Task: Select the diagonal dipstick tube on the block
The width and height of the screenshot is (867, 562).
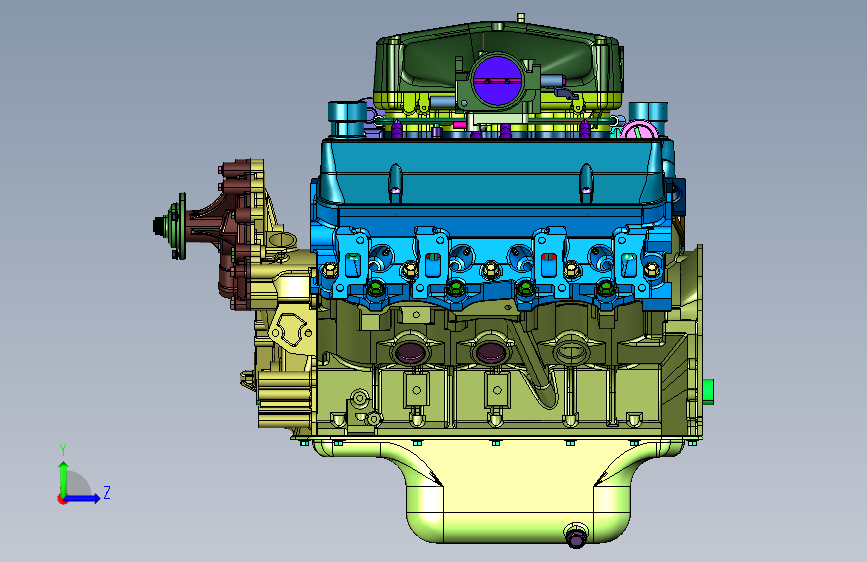Action: [535, 362]
